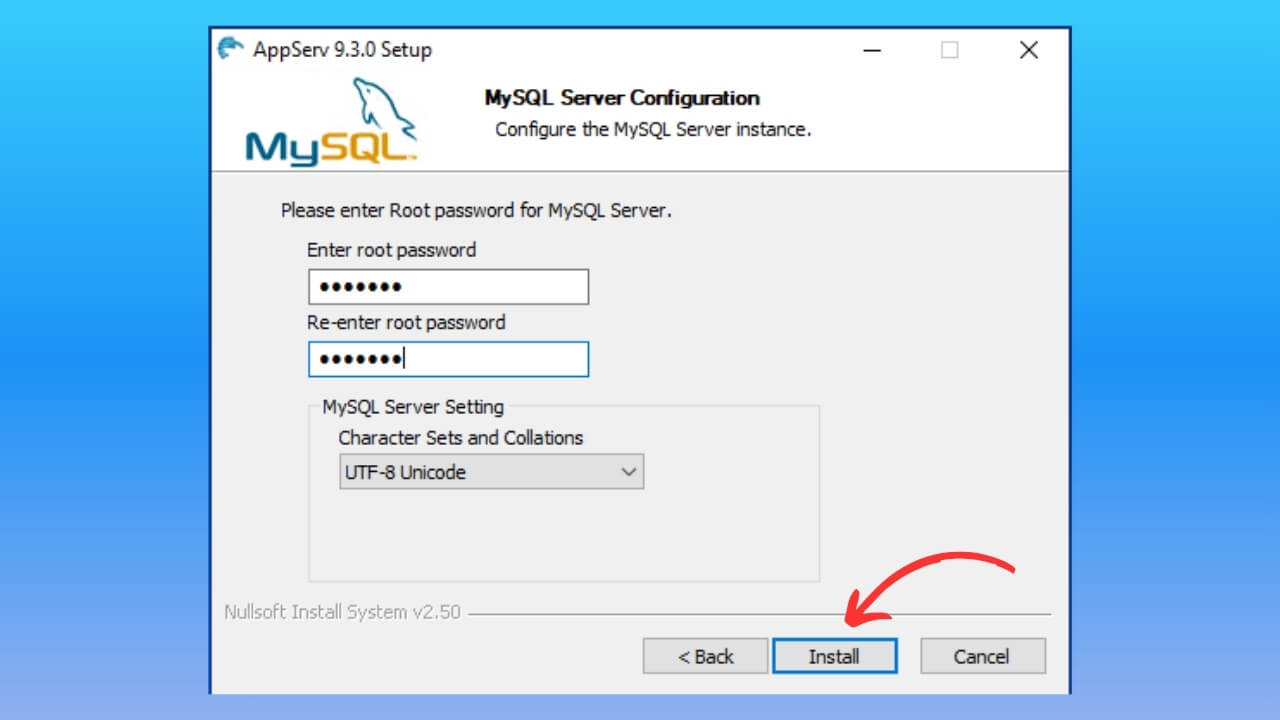Click the 'Enter root password' label
This screenshot has width=1280, height=720.
click(391, 250)
